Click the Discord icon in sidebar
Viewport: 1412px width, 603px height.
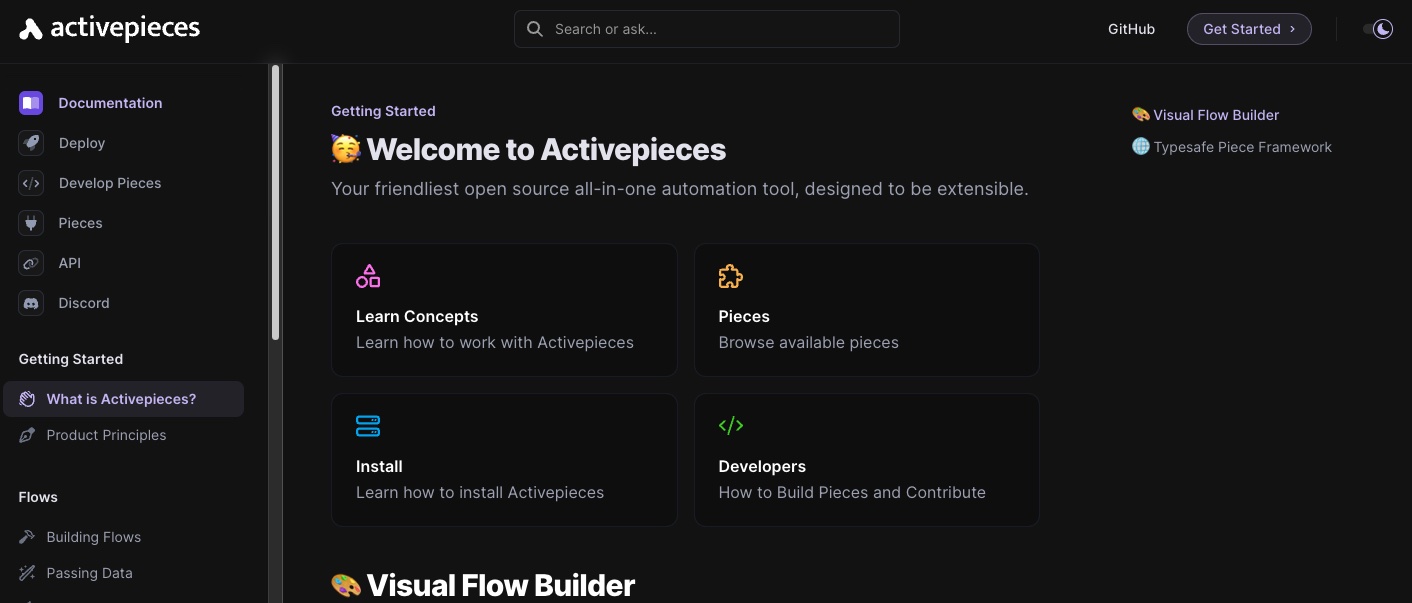pos(31,303)
